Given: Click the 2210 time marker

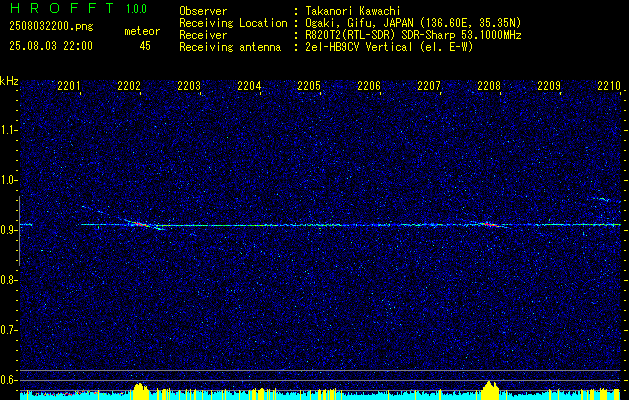Looking at the screenshot, I should [609, 86].
